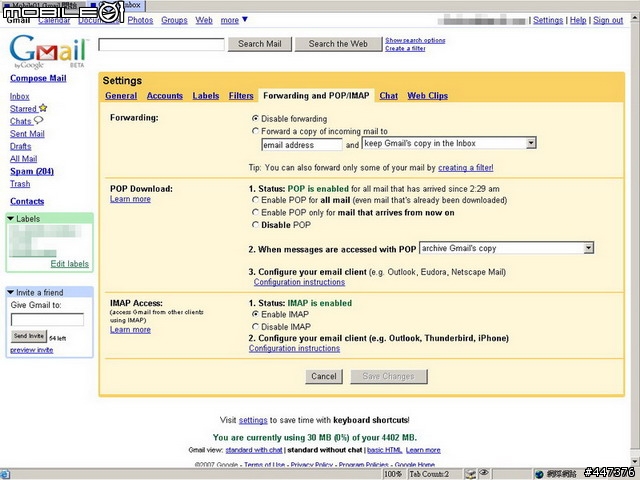Click the Save Changes button
Viewport: 640px width, 480px height.
click(x=389, y=376)
